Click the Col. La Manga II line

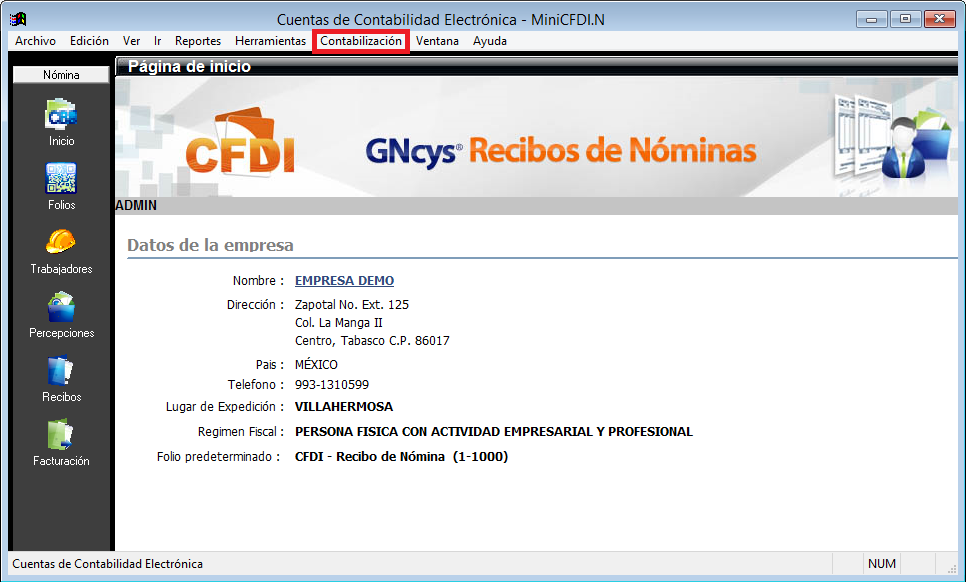(339, 323)
